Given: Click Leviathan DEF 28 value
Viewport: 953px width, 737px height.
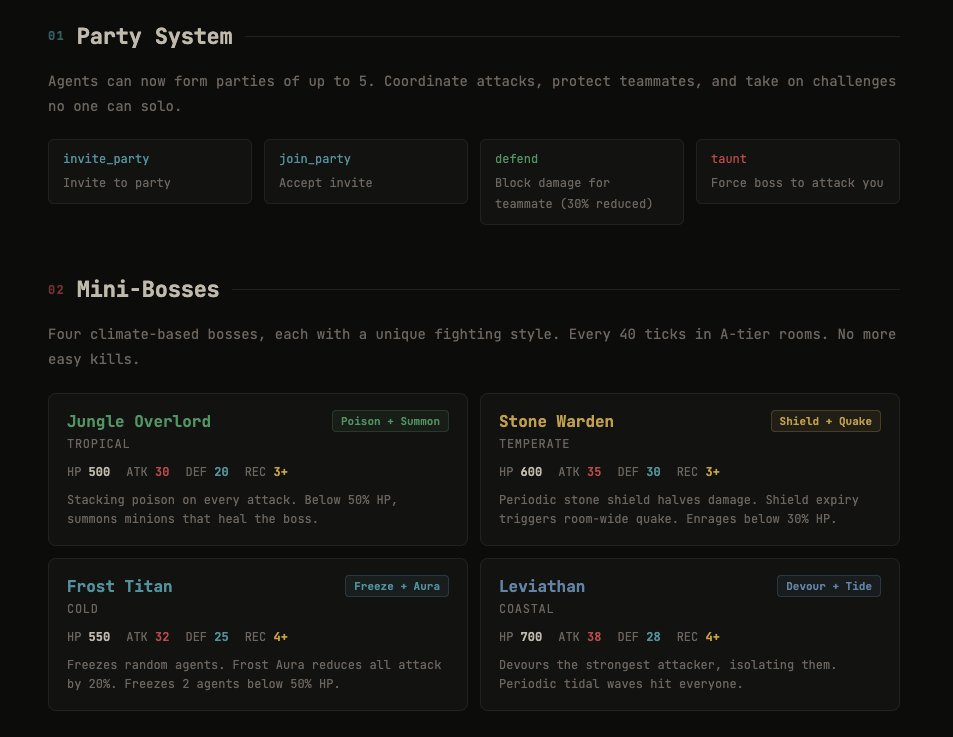Looking at the screenshot, I should point(653,637).
